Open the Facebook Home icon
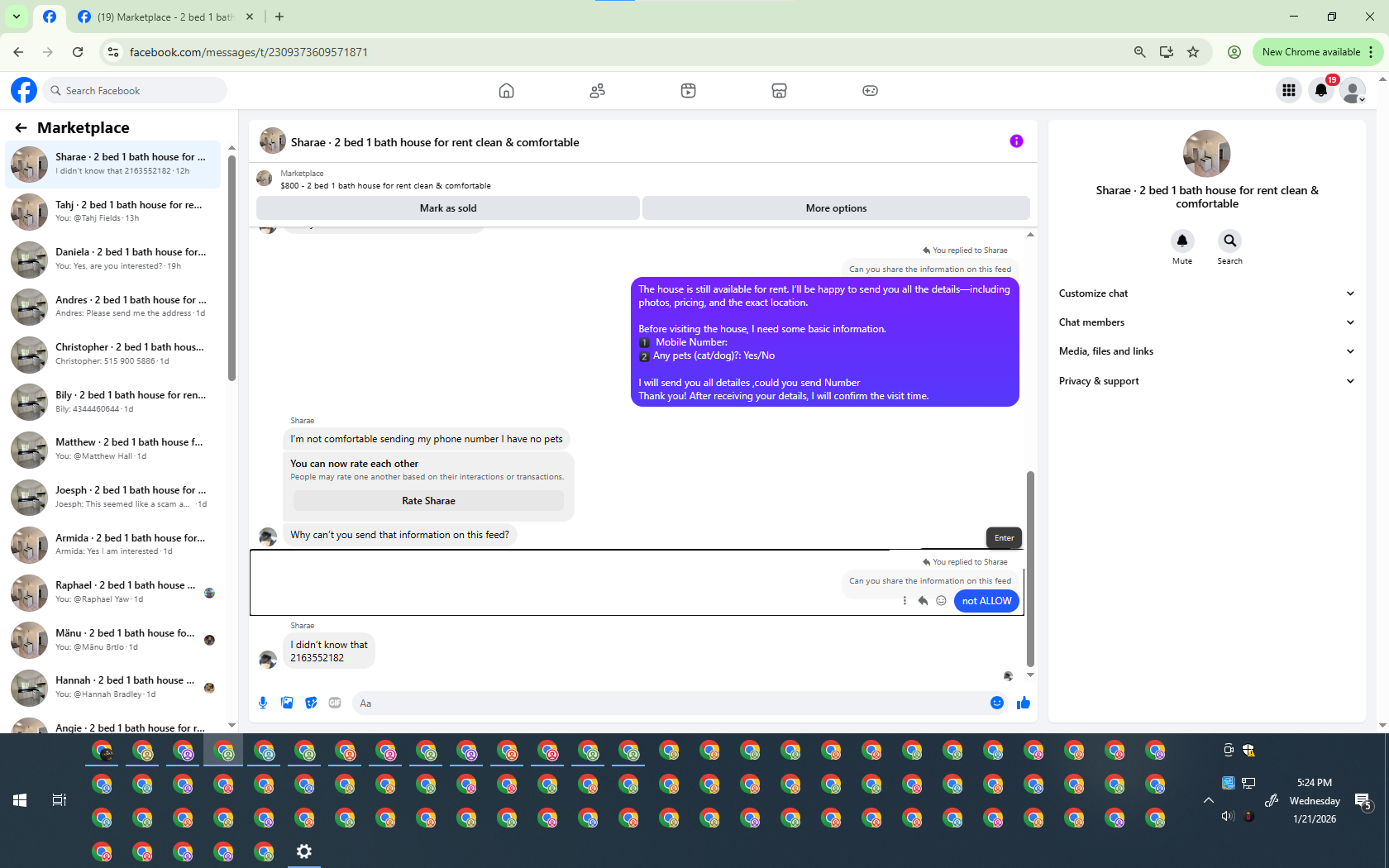 tap(506, 91)
